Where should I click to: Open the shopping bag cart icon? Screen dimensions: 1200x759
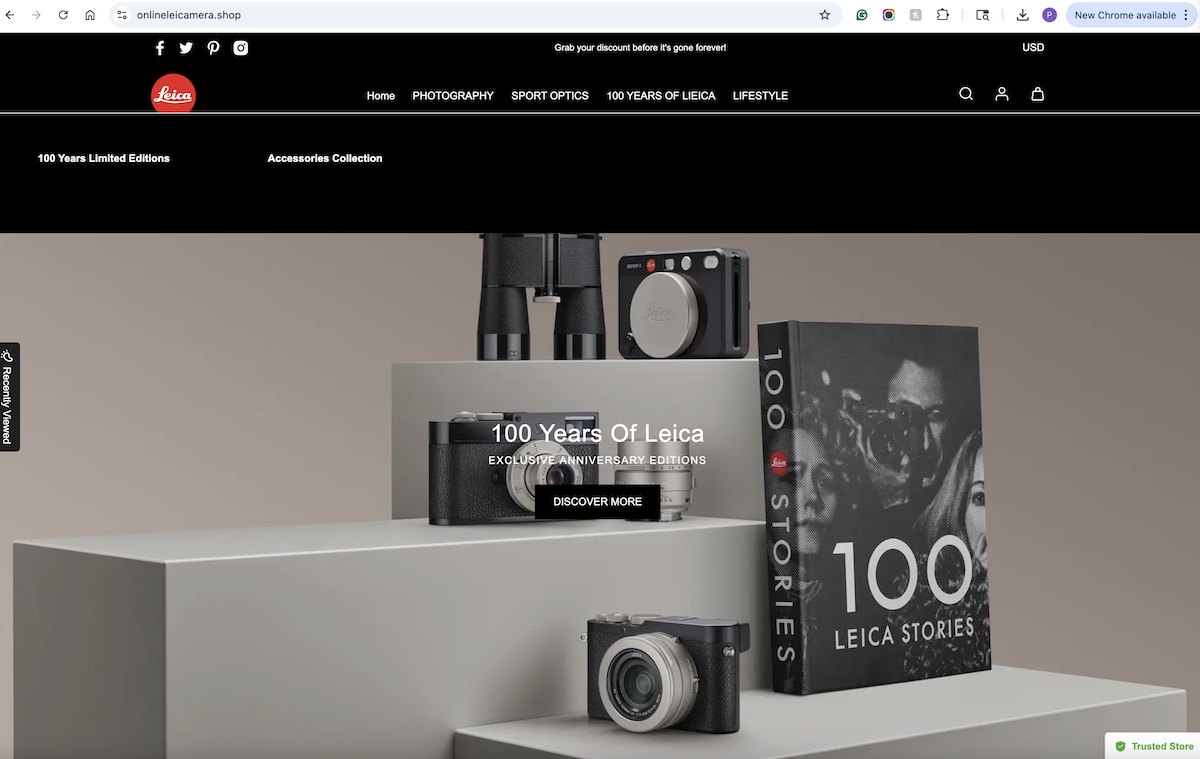(1038, 94)
